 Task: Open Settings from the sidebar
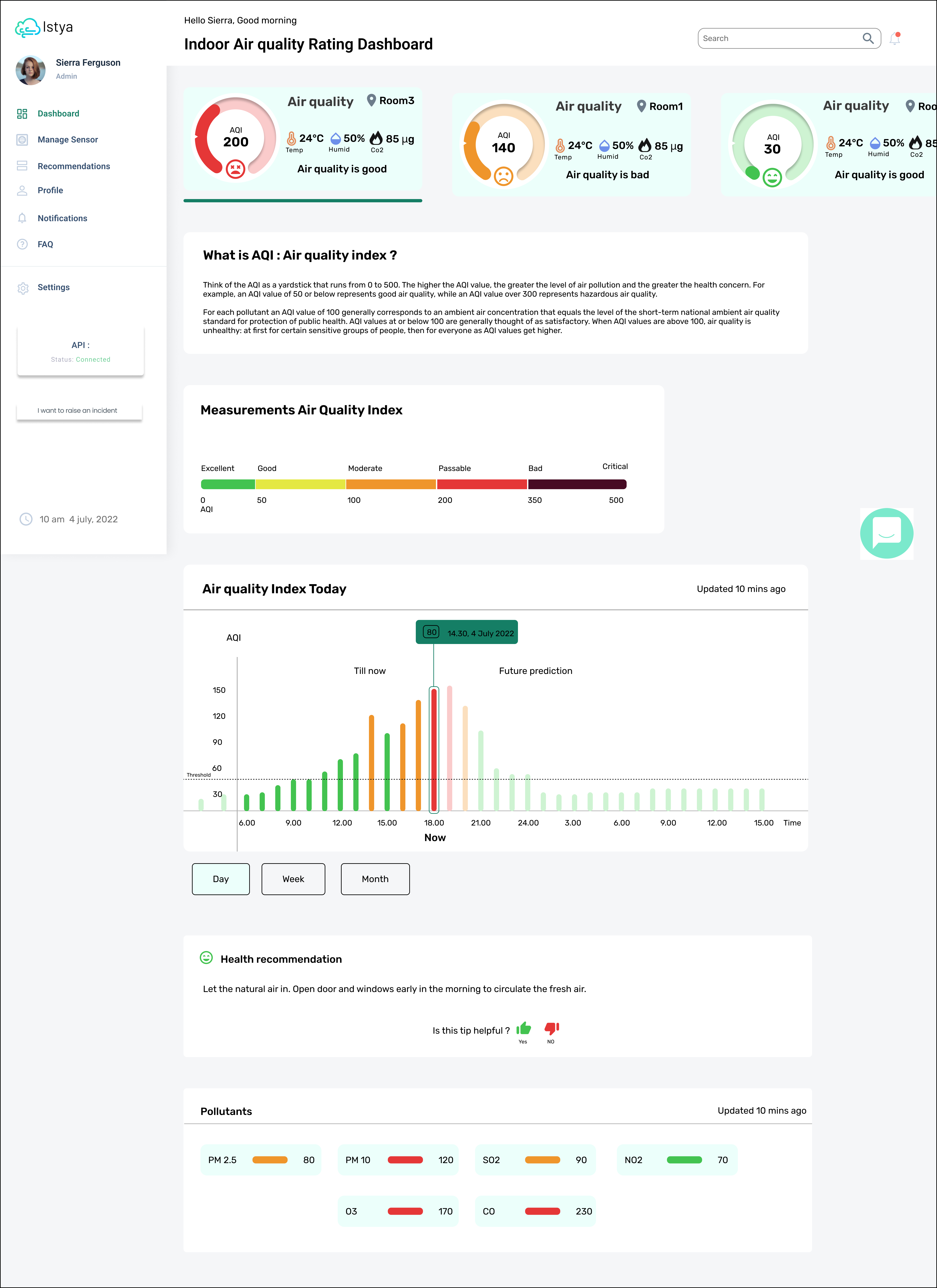coord(53,287)
